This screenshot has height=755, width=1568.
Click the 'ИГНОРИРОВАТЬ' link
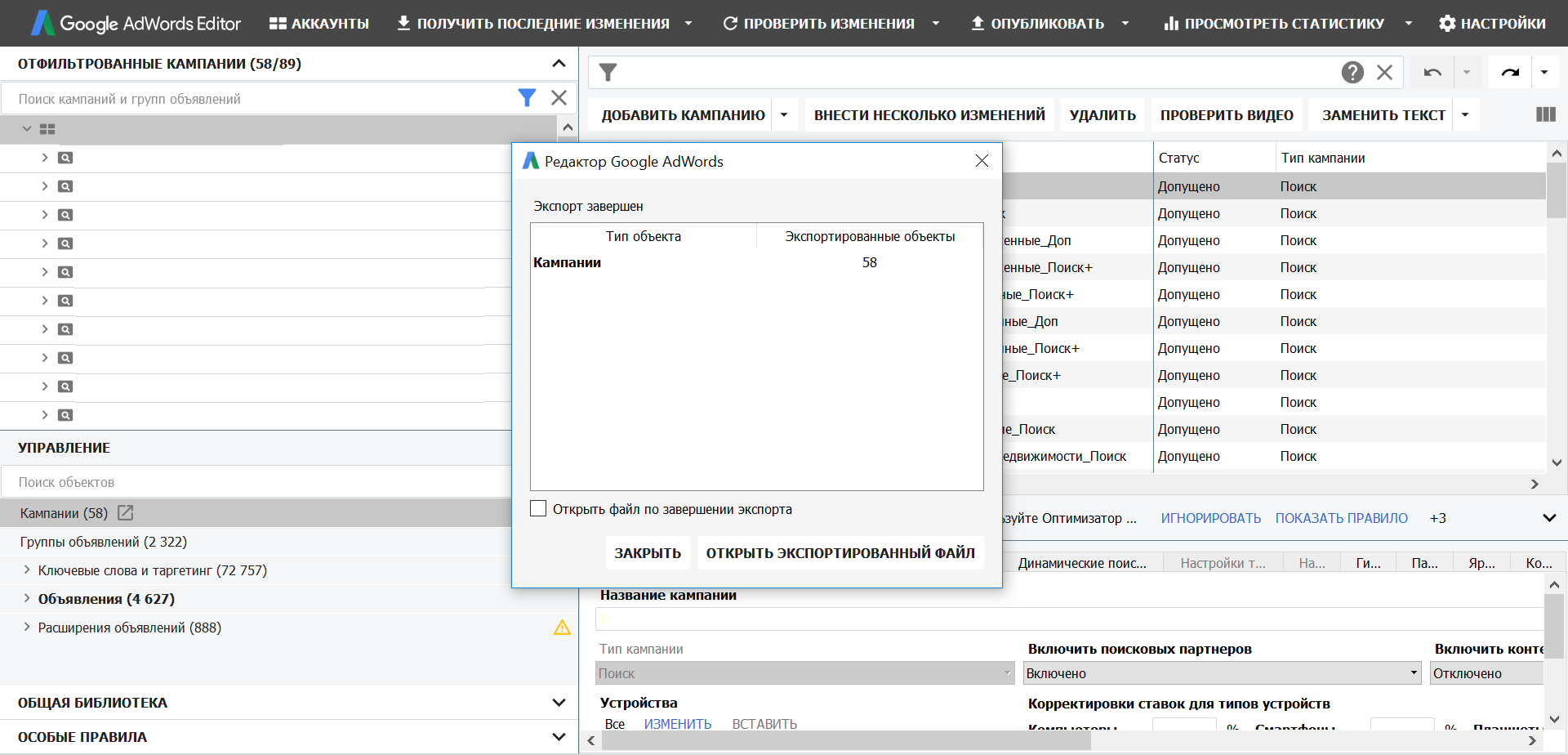tap(1210, 518)
